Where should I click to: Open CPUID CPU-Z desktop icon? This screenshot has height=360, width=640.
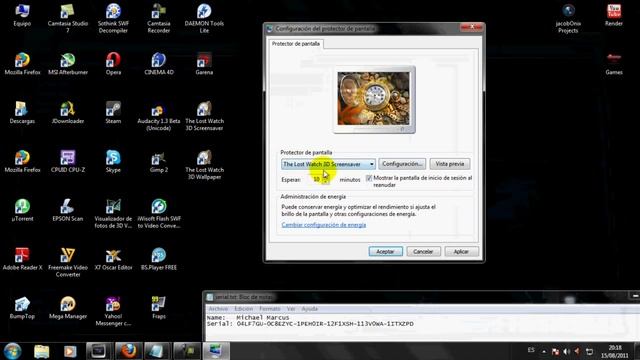[x=68, y=162]
